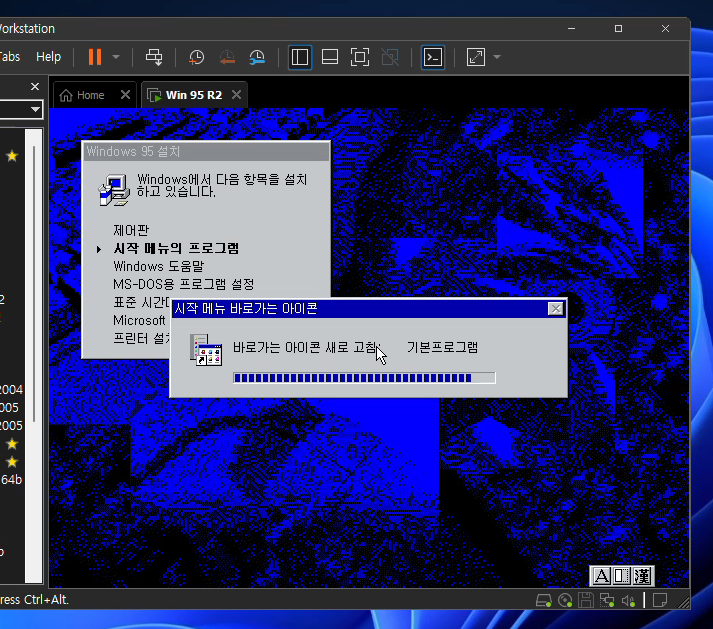Screen dimensions: 713x629
Task: Close the Home tab
Action: pyautogui.click(x=126, y=95)
